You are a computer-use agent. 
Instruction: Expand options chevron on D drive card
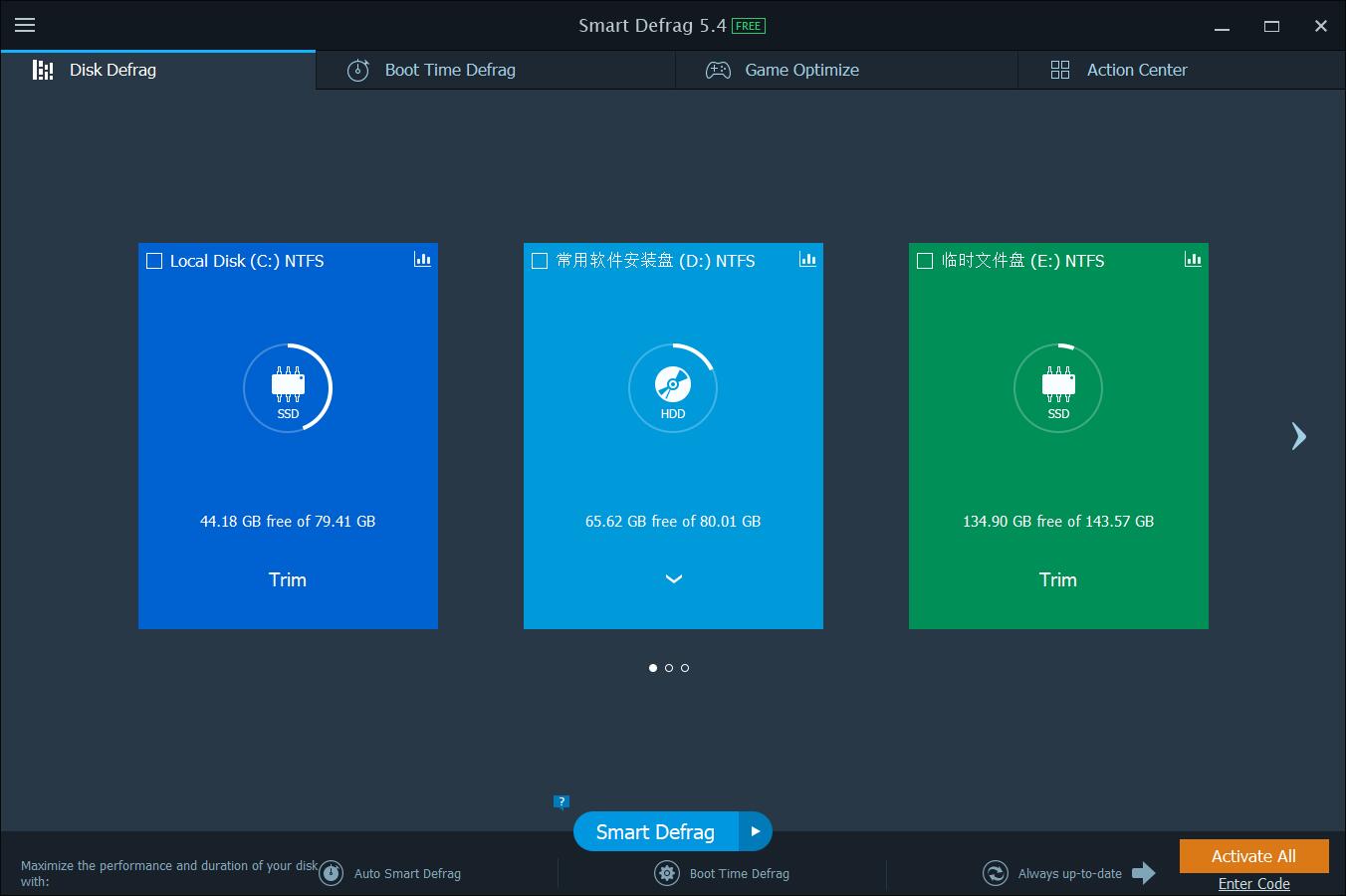[x=673, y=579]
